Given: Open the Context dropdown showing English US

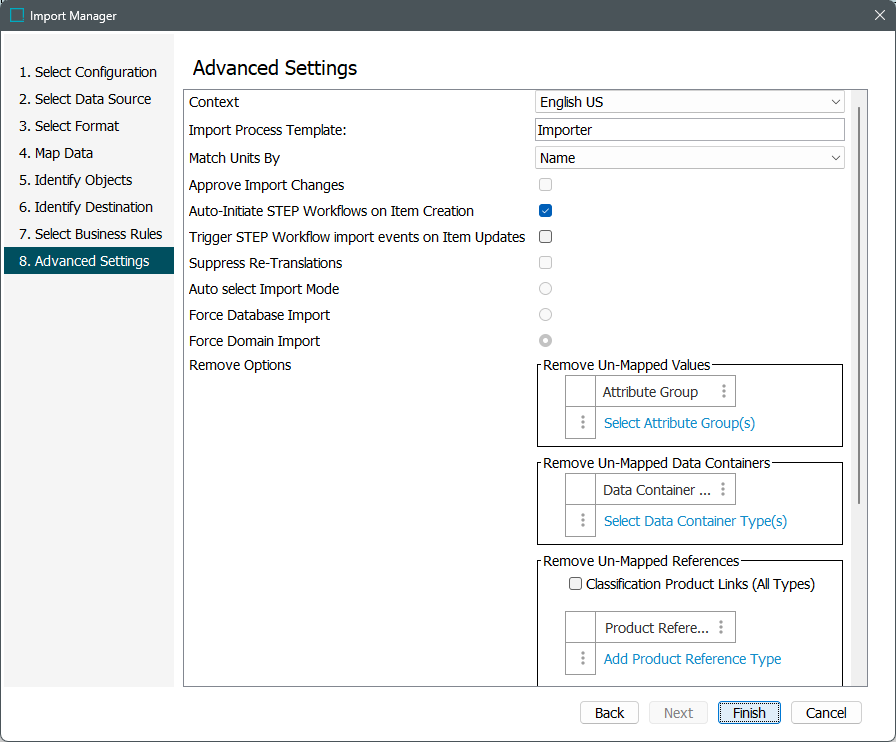Looking at the screenshot, I should 690,102.
